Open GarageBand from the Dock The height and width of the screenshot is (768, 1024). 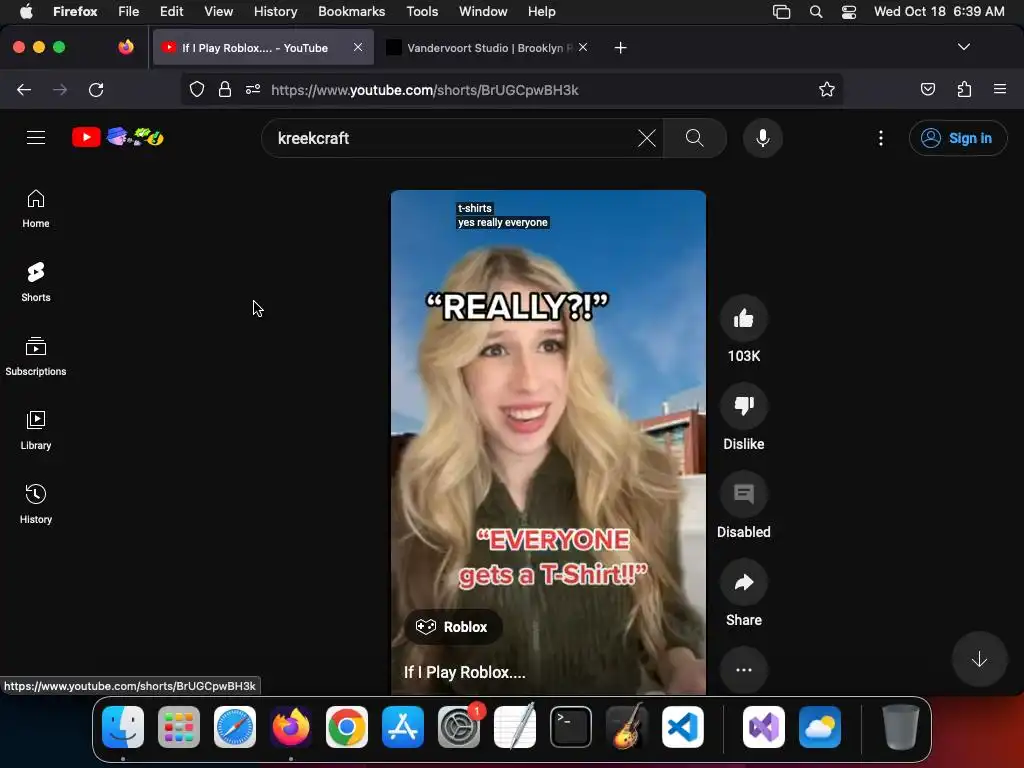[x=627, y=727]
